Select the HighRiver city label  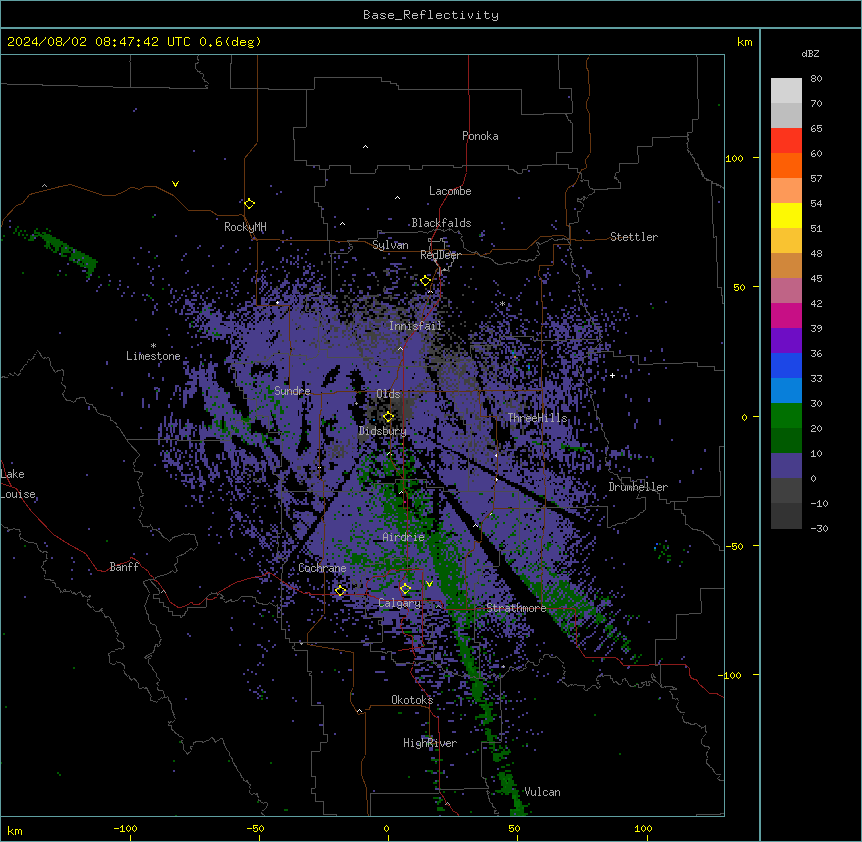coord(430,743)
